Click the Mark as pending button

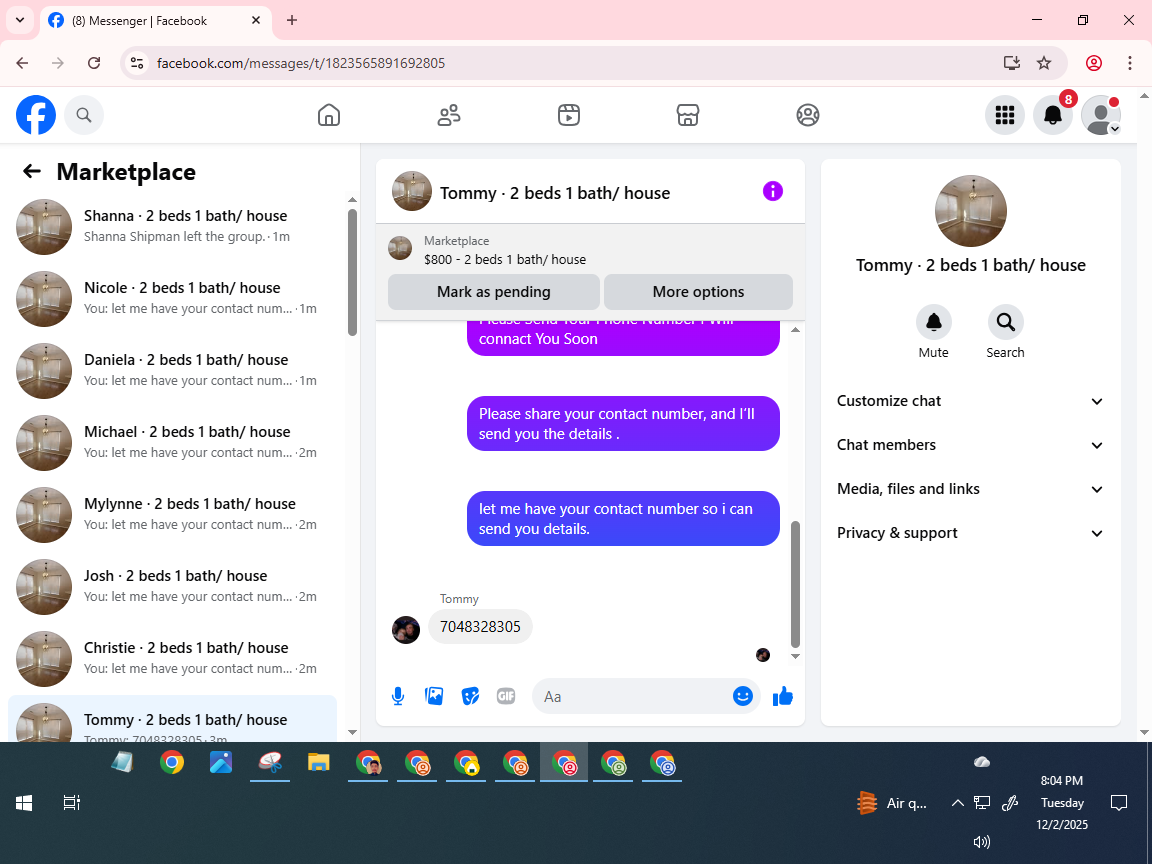[494, 292]
